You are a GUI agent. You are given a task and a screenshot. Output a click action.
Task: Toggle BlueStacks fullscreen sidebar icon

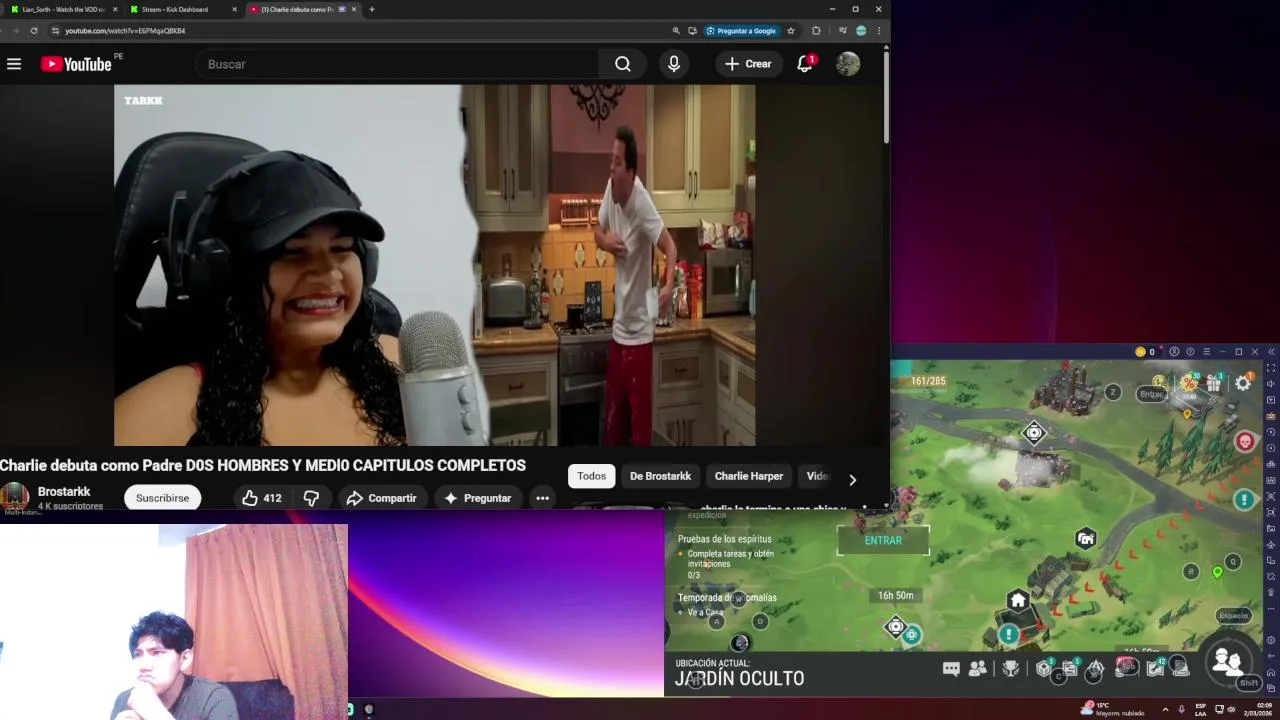click(1271, 368)
